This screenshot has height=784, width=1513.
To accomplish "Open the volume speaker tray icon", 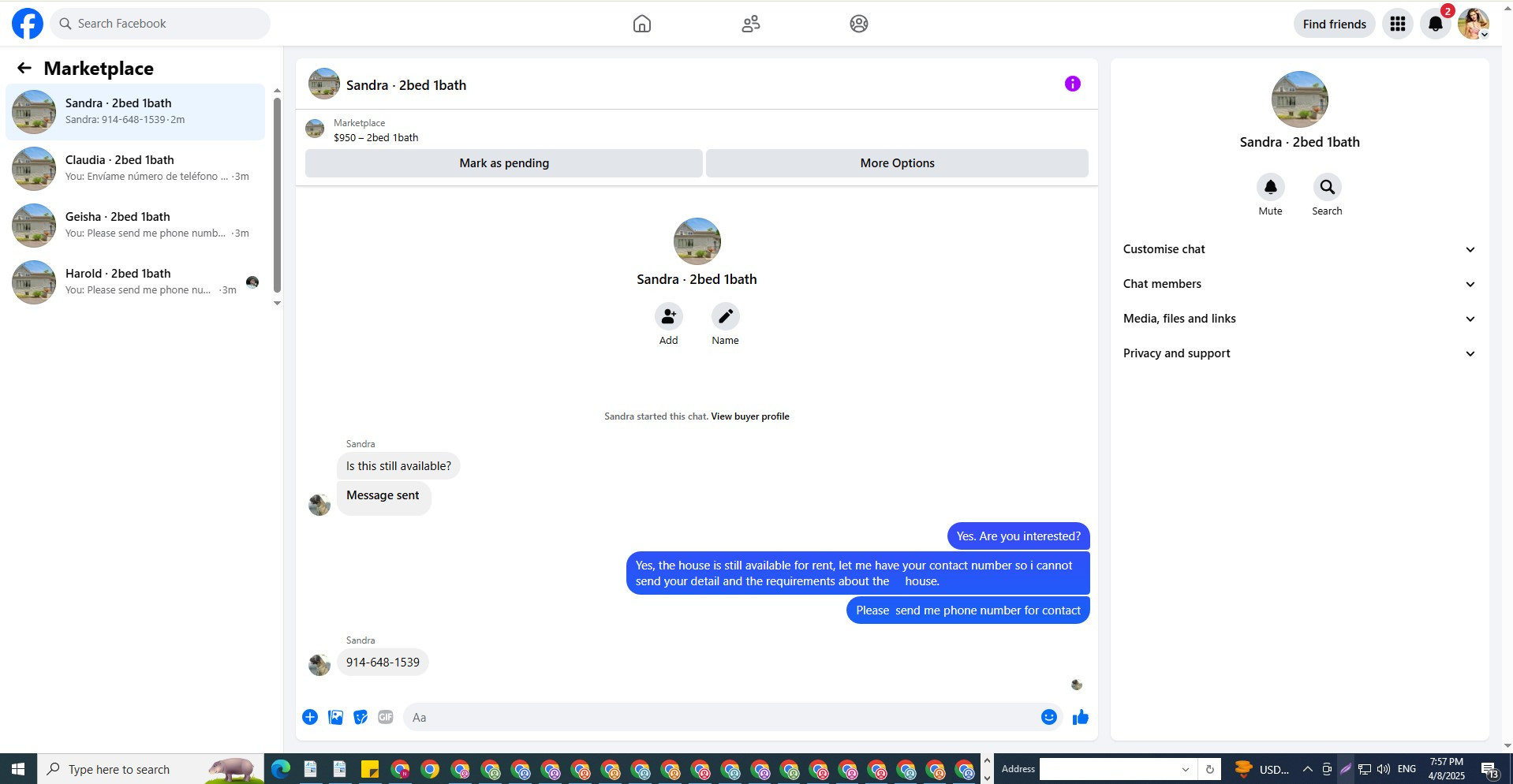I will 1384,769.
